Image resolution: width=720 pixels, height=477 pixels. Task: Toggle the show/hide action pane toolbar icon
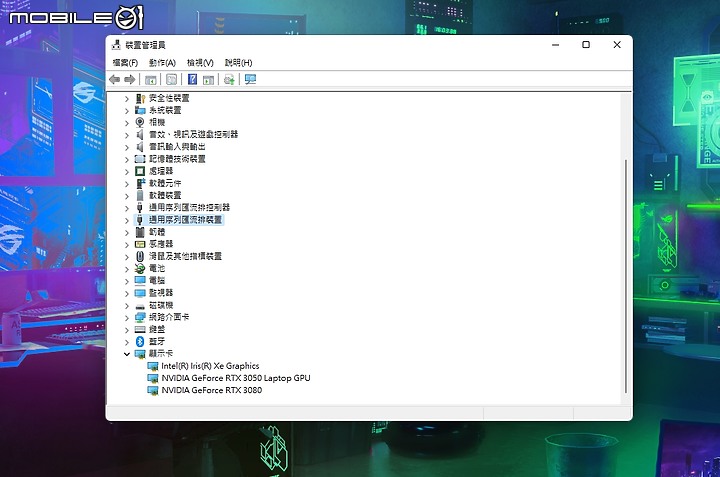(208, 80)
